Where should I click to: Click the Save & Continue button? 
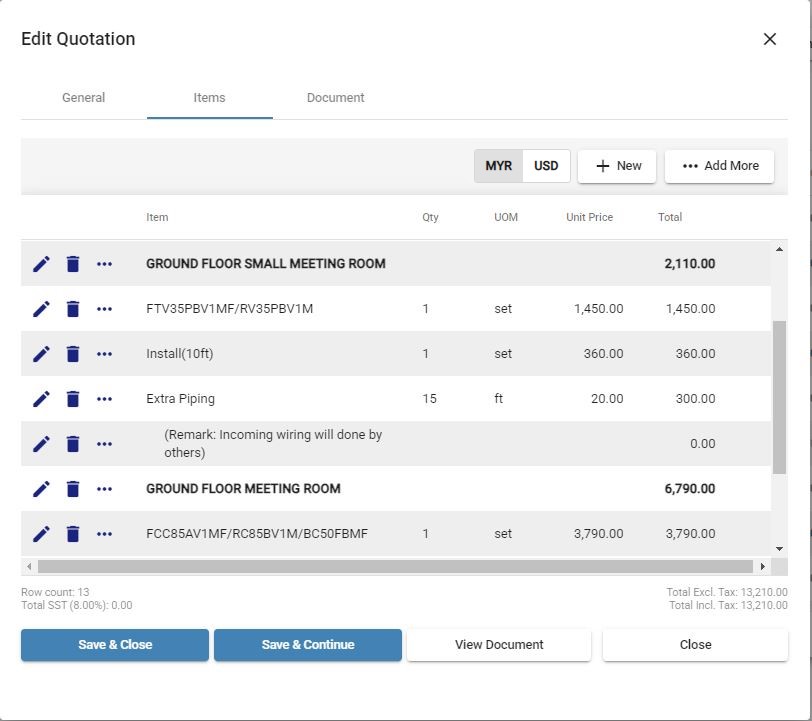point(308,645)
